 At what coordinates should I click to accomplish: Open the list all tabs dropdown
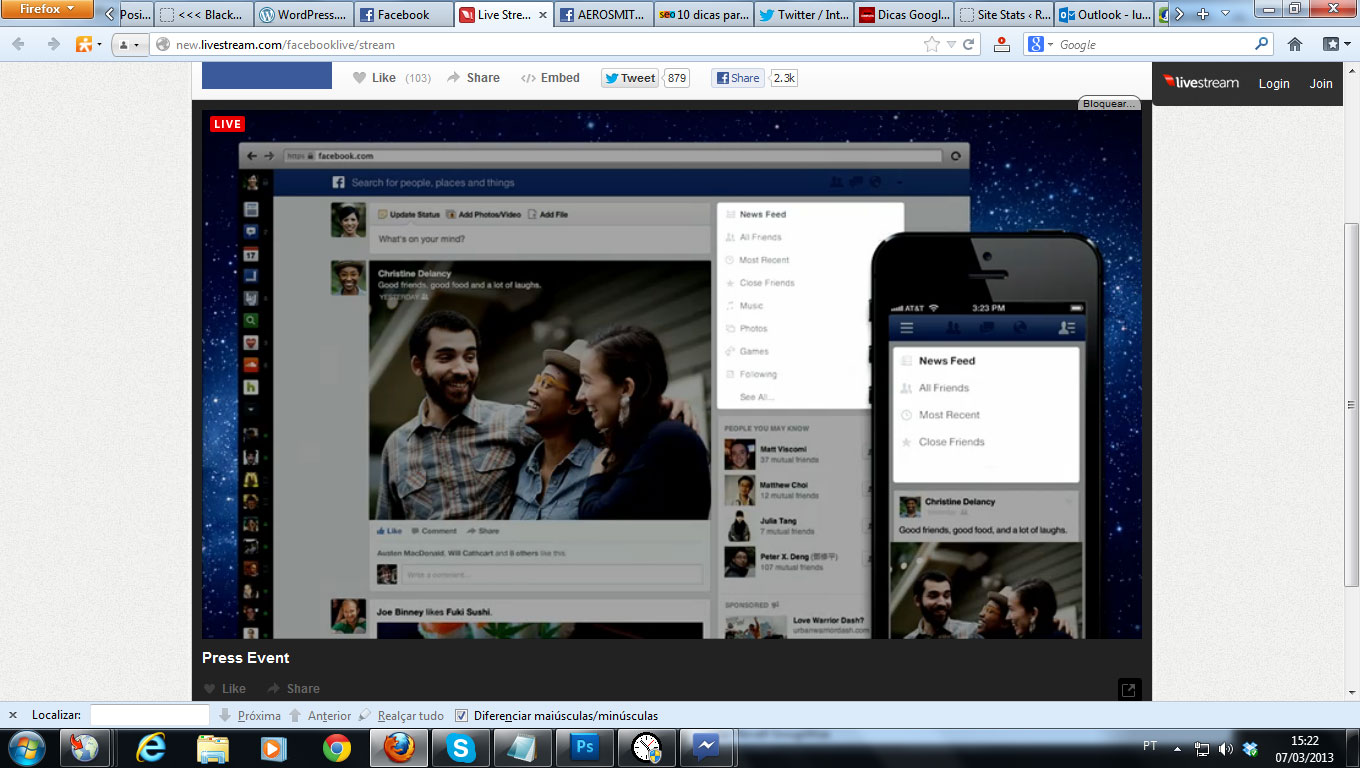pos(1225,14)
